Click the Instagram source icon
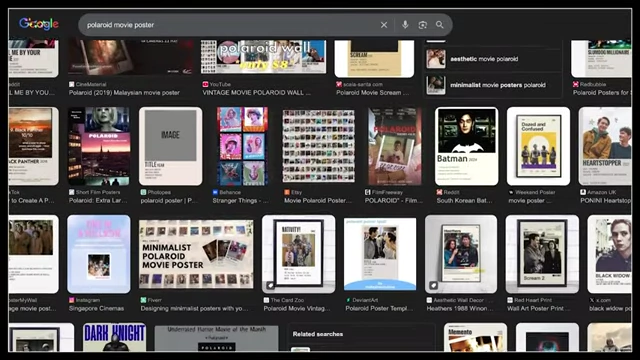Viewport: 640px width, 360px height. pos(71,300)
